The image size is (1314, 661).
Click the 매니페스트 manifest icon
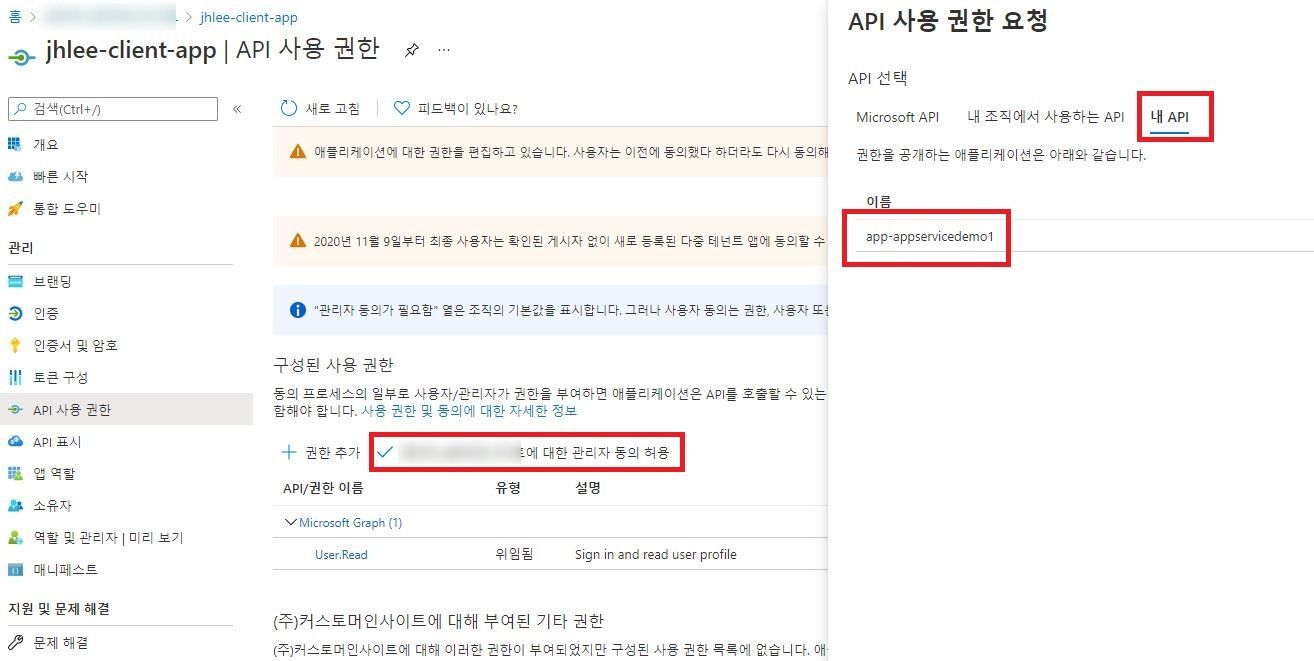pos(15,569)
